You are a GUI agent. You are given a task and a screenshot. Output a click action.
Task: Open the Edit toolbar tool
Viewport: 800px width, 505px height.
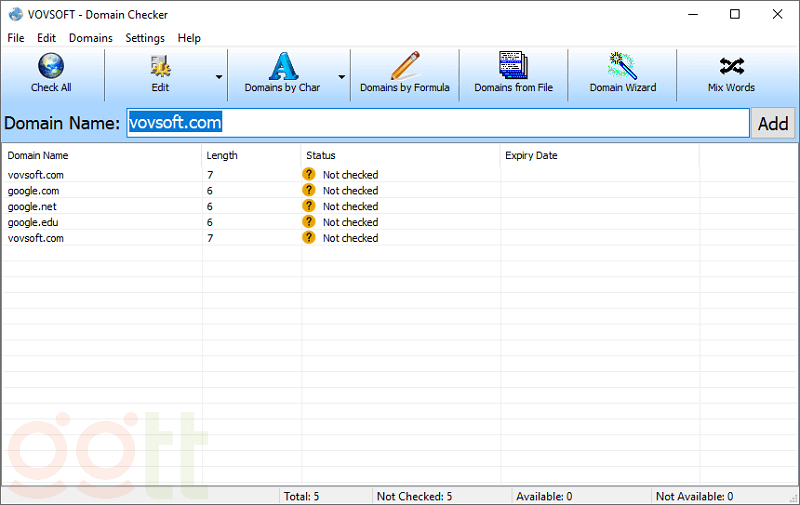160,74
